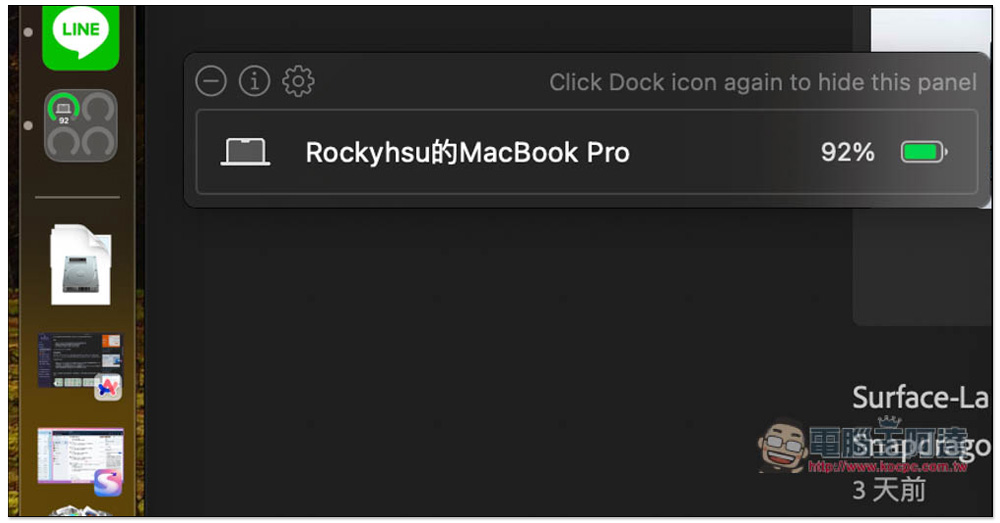Click the battery widget Dock icon
1000x523 pixels.
(80, 126)
